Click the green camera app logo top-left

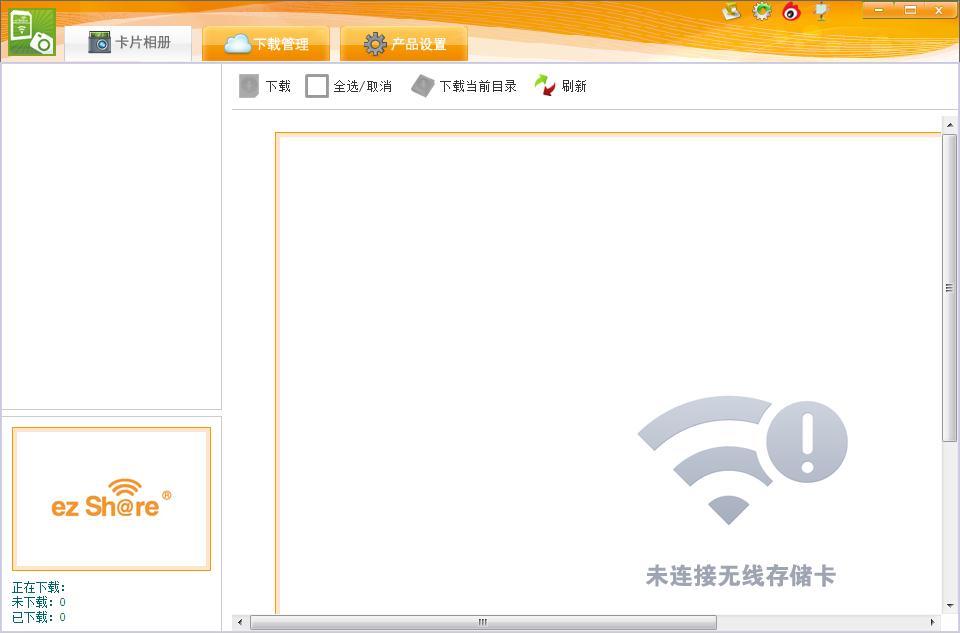32,30
